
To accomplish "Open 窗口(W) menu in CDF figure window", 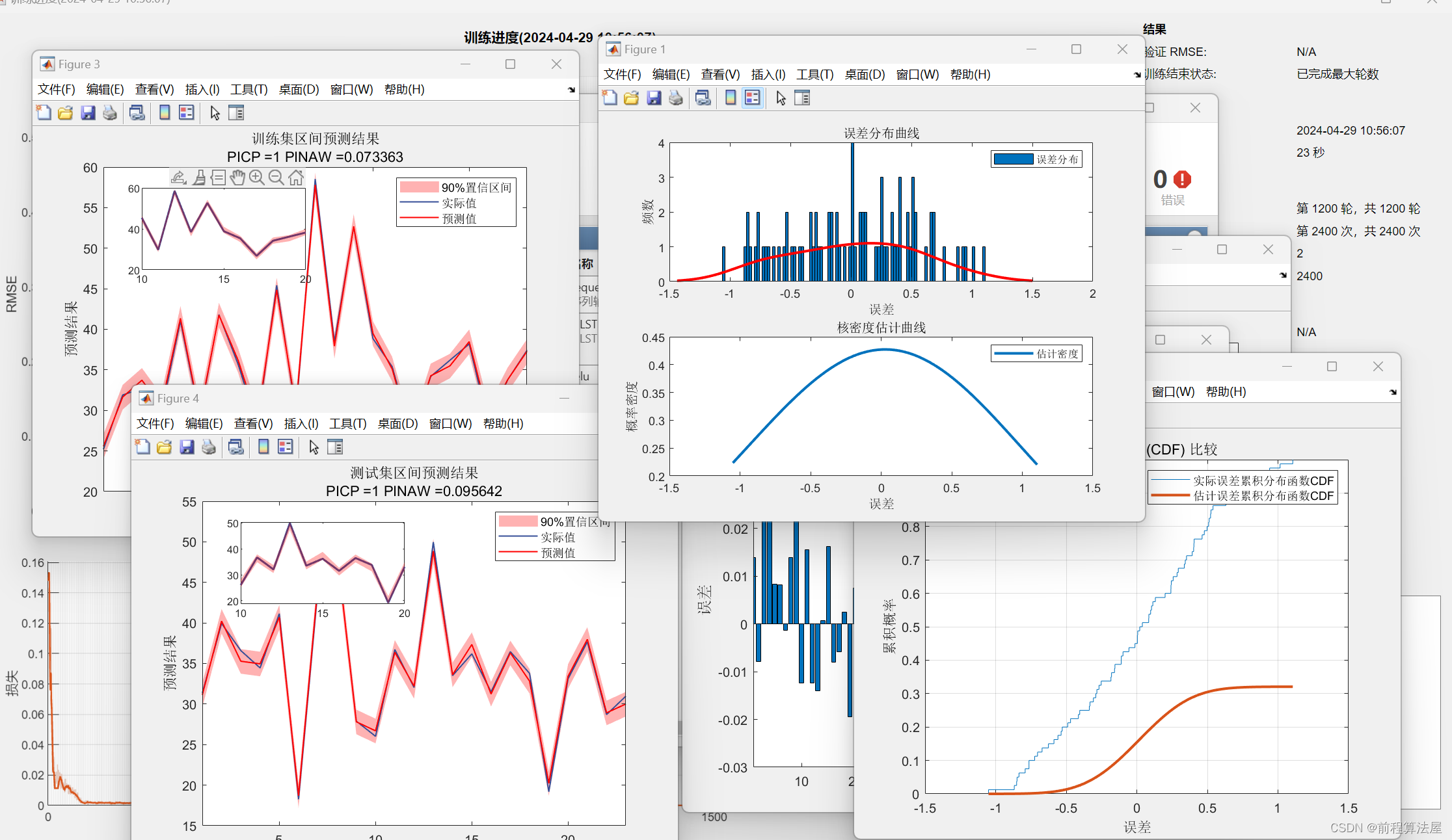I will point(1173,391).
